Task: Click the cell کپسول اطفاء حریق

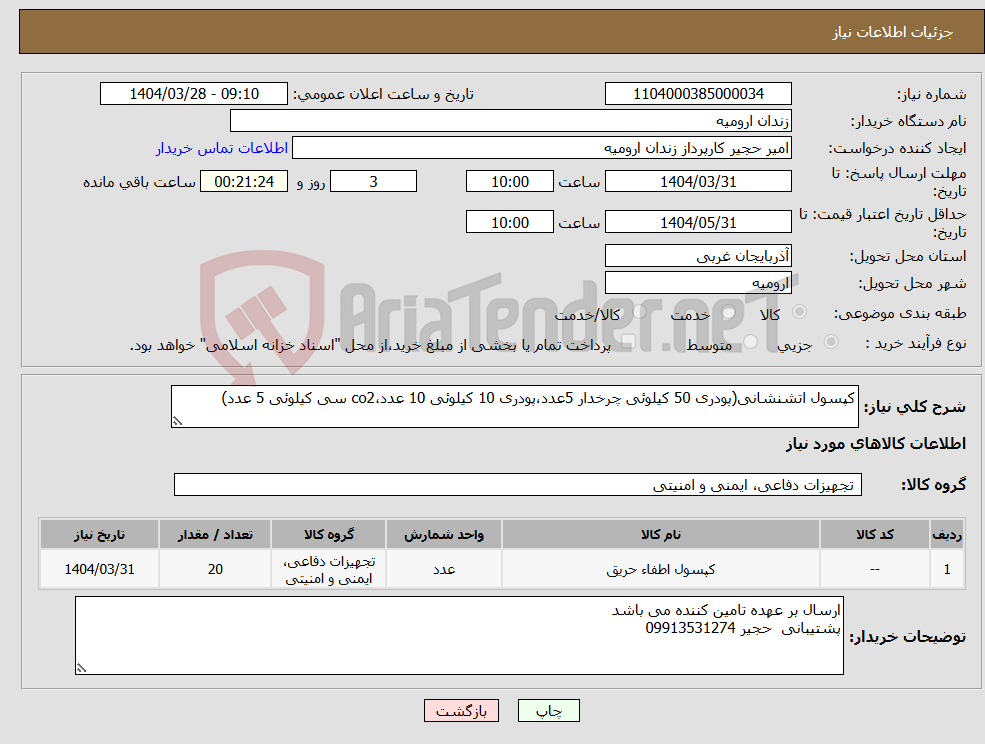Action: pyautogui.click(x=661, y=569)
